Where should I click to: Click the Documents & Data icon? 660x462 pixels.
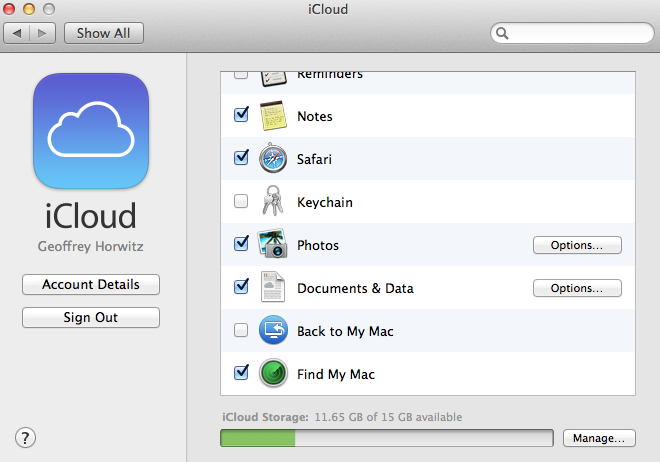click(x=272, y=287)
